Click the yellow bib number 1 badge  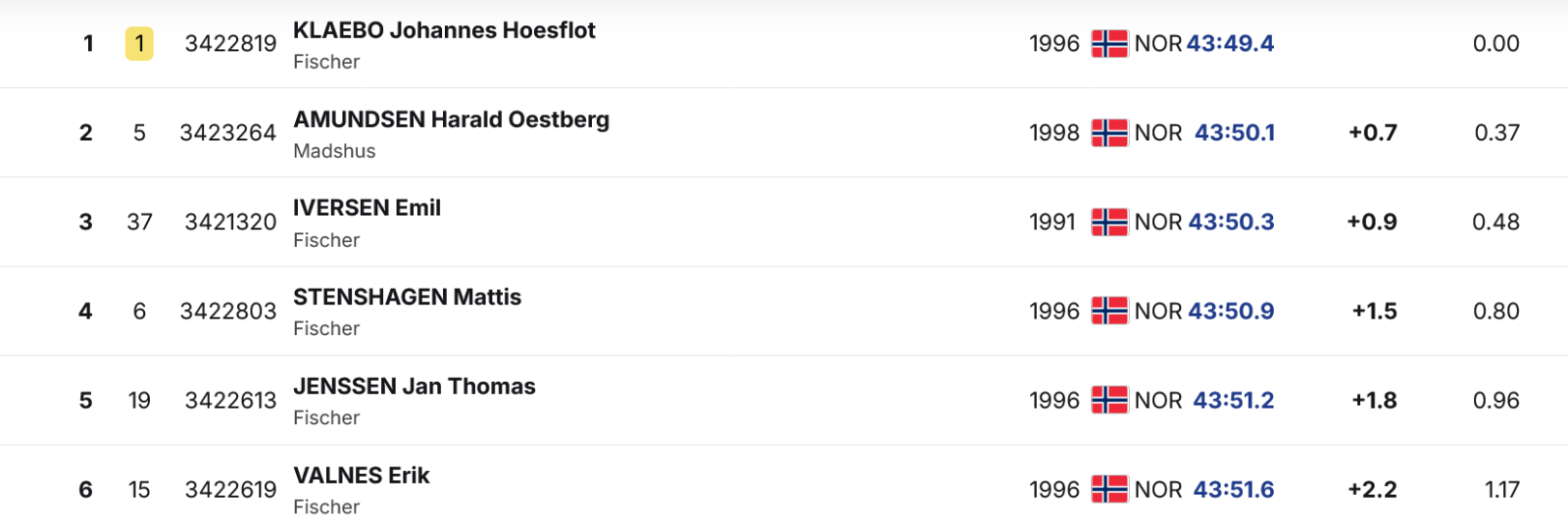(139, 44)
